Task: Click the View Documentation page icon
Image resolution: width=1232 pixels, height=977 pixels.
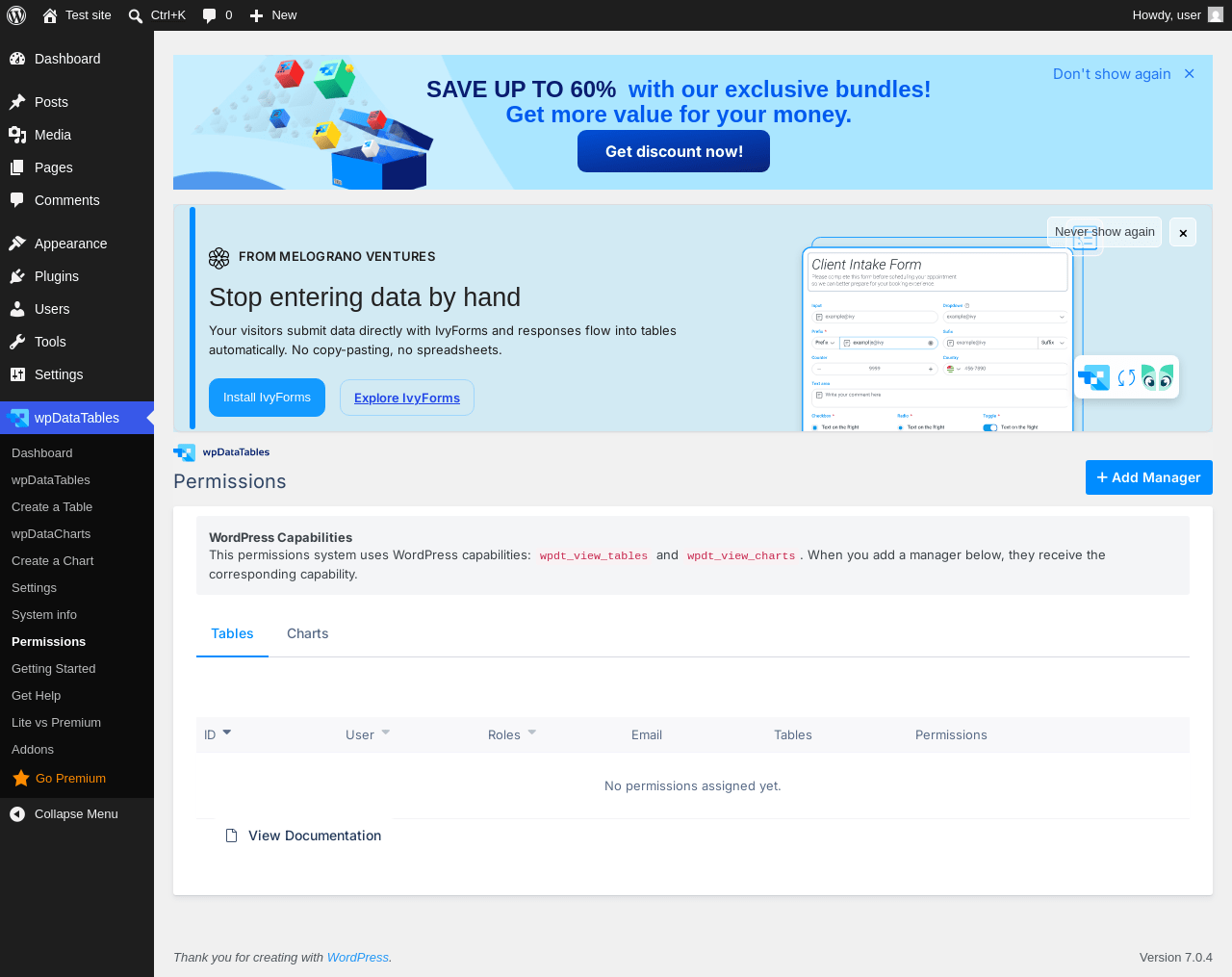Action: 231,836
